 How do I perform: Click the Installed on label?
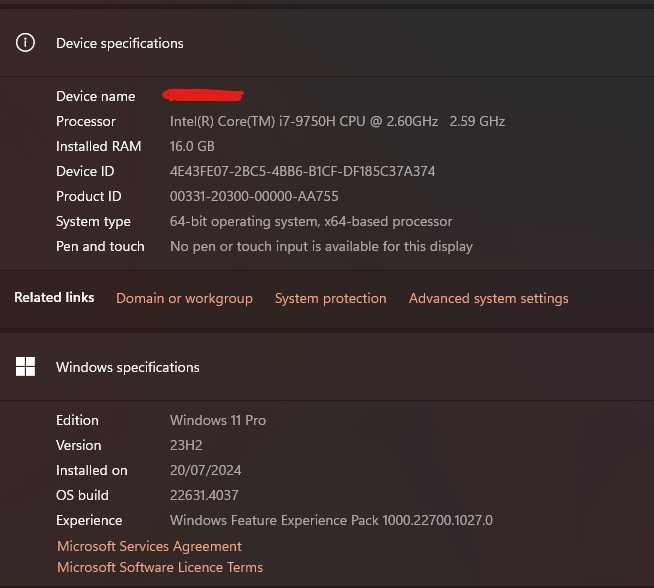pyautogui.click(x=92, y=470)
